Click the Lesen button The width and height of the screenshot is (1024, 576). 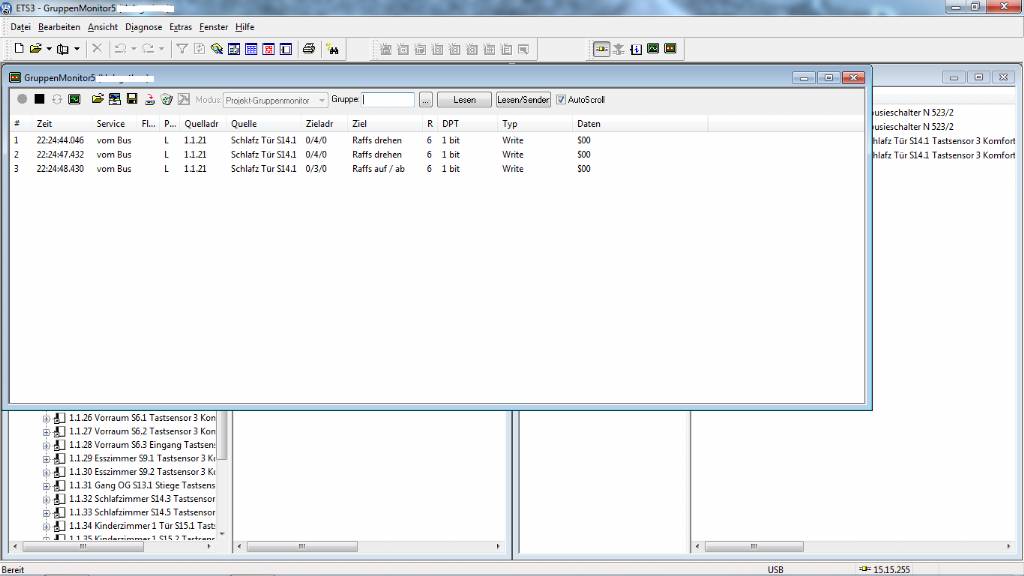tap(464, 100)
